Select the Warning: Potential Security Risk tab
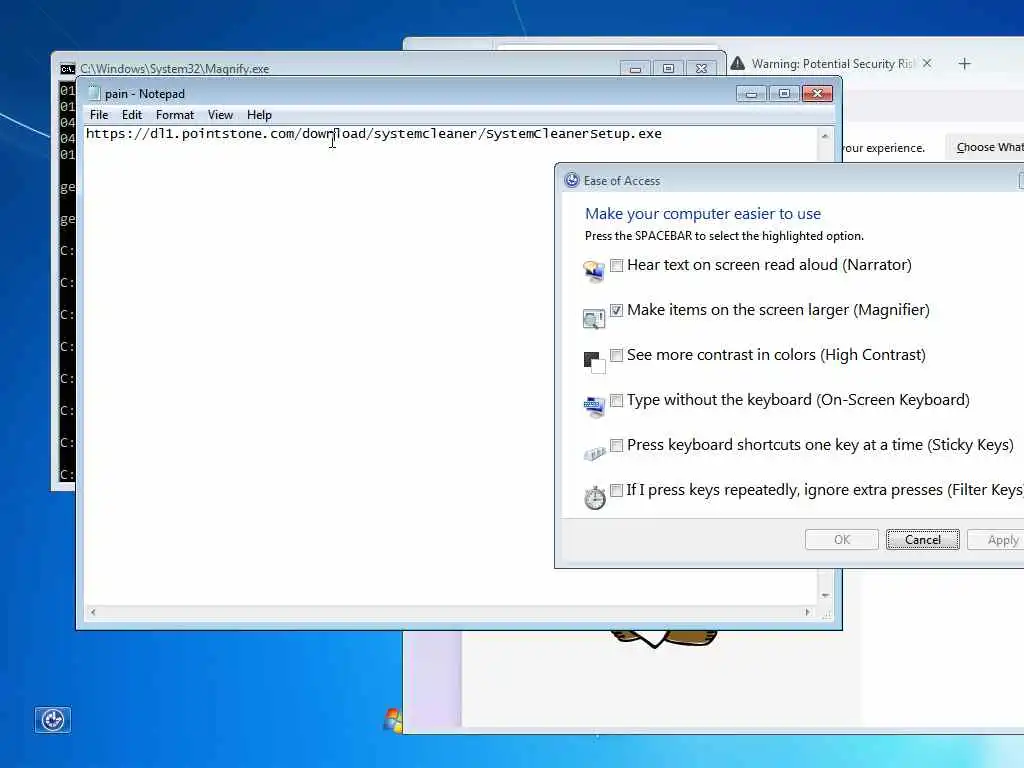The width and height of the screenshot is (1024, 768). pos(832,63)
